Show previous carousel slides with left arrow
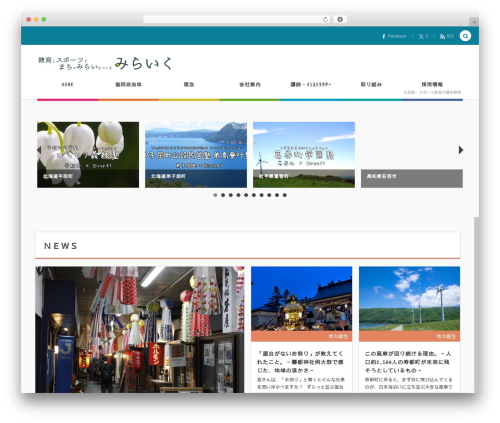 coord(39,150)
